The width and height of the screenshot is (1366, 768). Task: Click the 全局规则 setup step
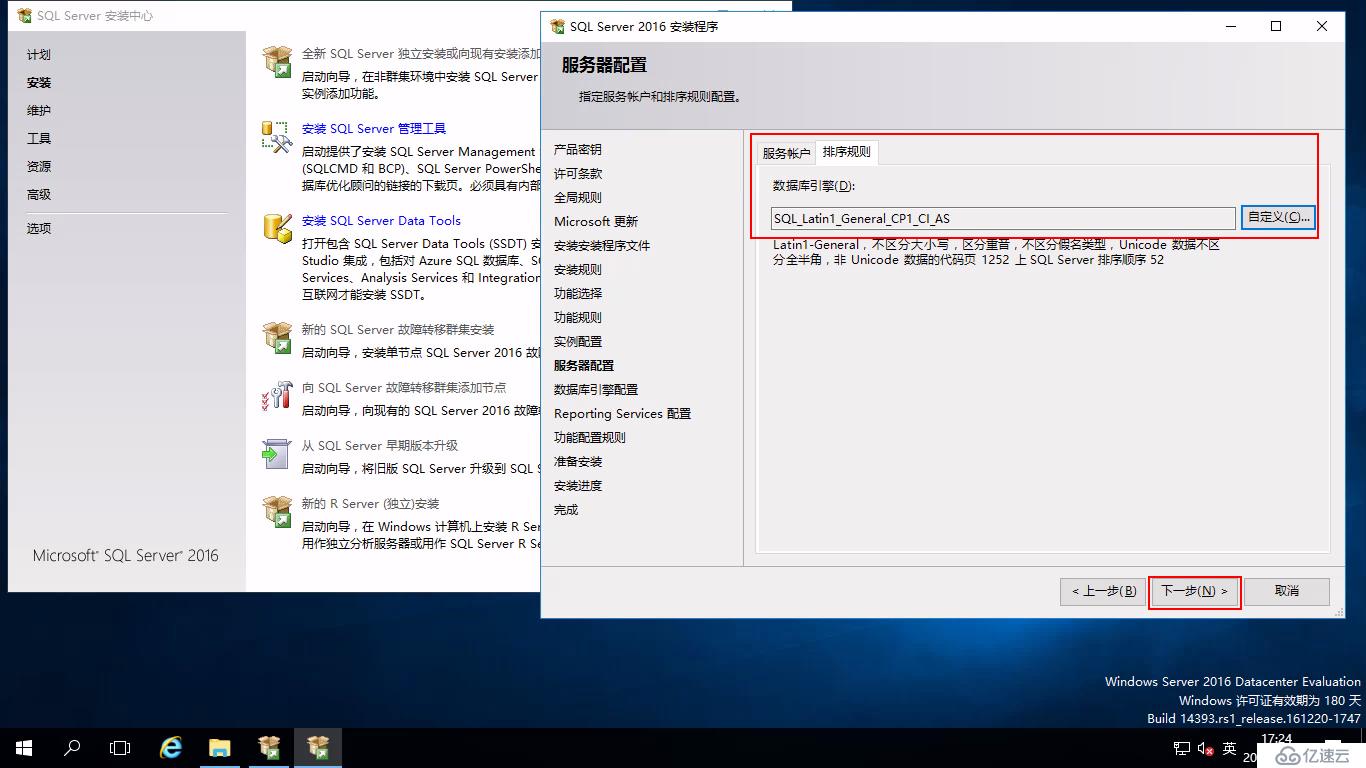click(578, 198)
